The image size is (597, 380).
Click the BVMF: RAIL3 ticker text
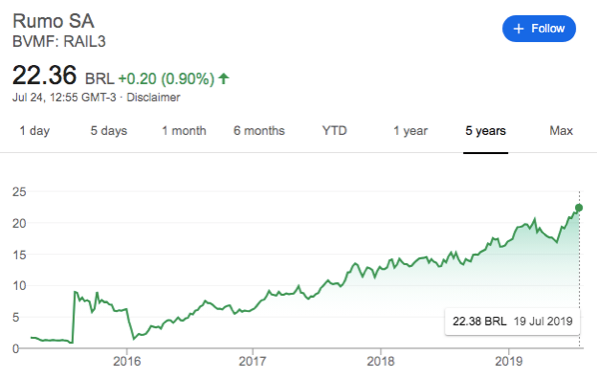pyautogui.click(x=59, y=41)
